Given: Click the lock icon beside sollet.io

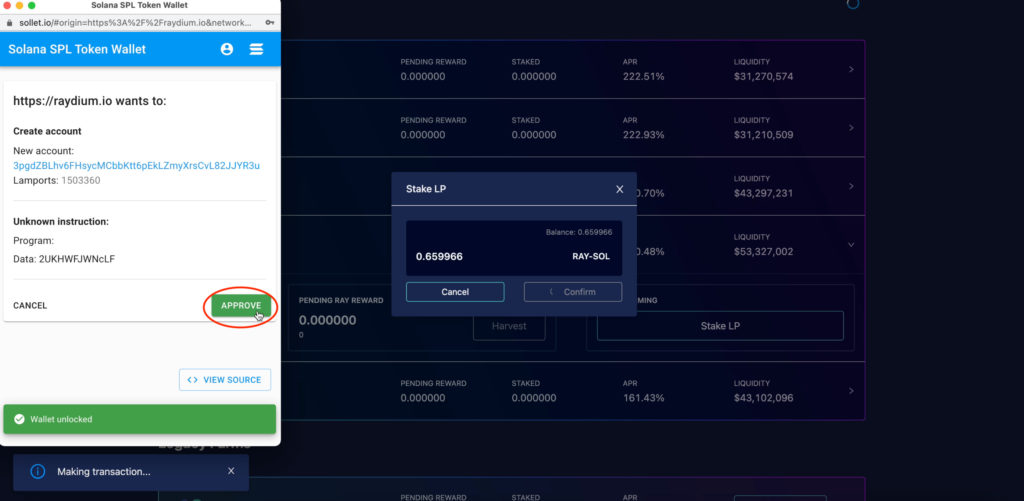Looking at the screenshot, I should [x=9, y=22].
